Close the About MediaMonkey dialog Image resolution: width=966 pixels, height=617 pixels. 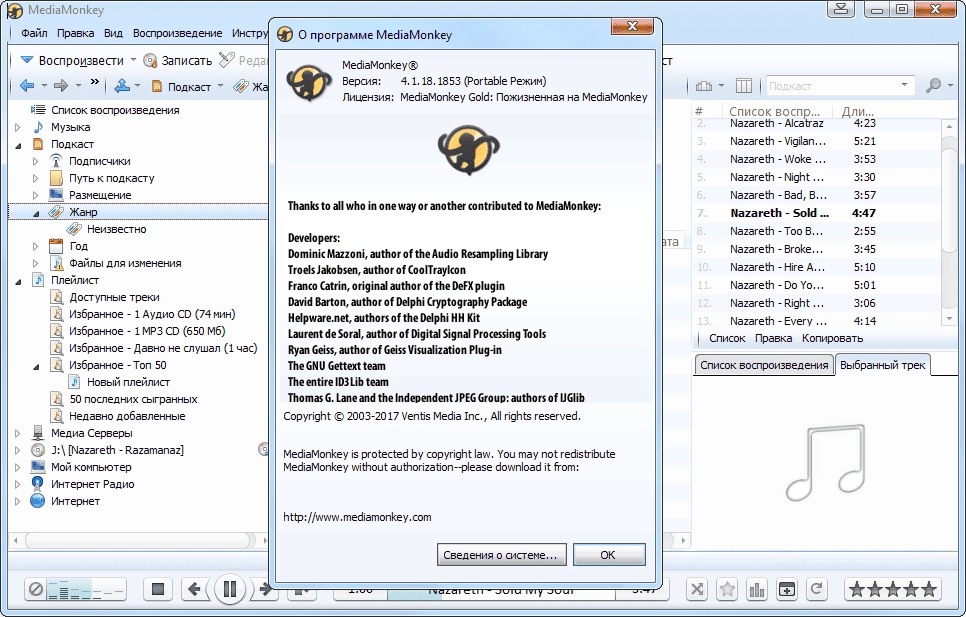(631, 26)
